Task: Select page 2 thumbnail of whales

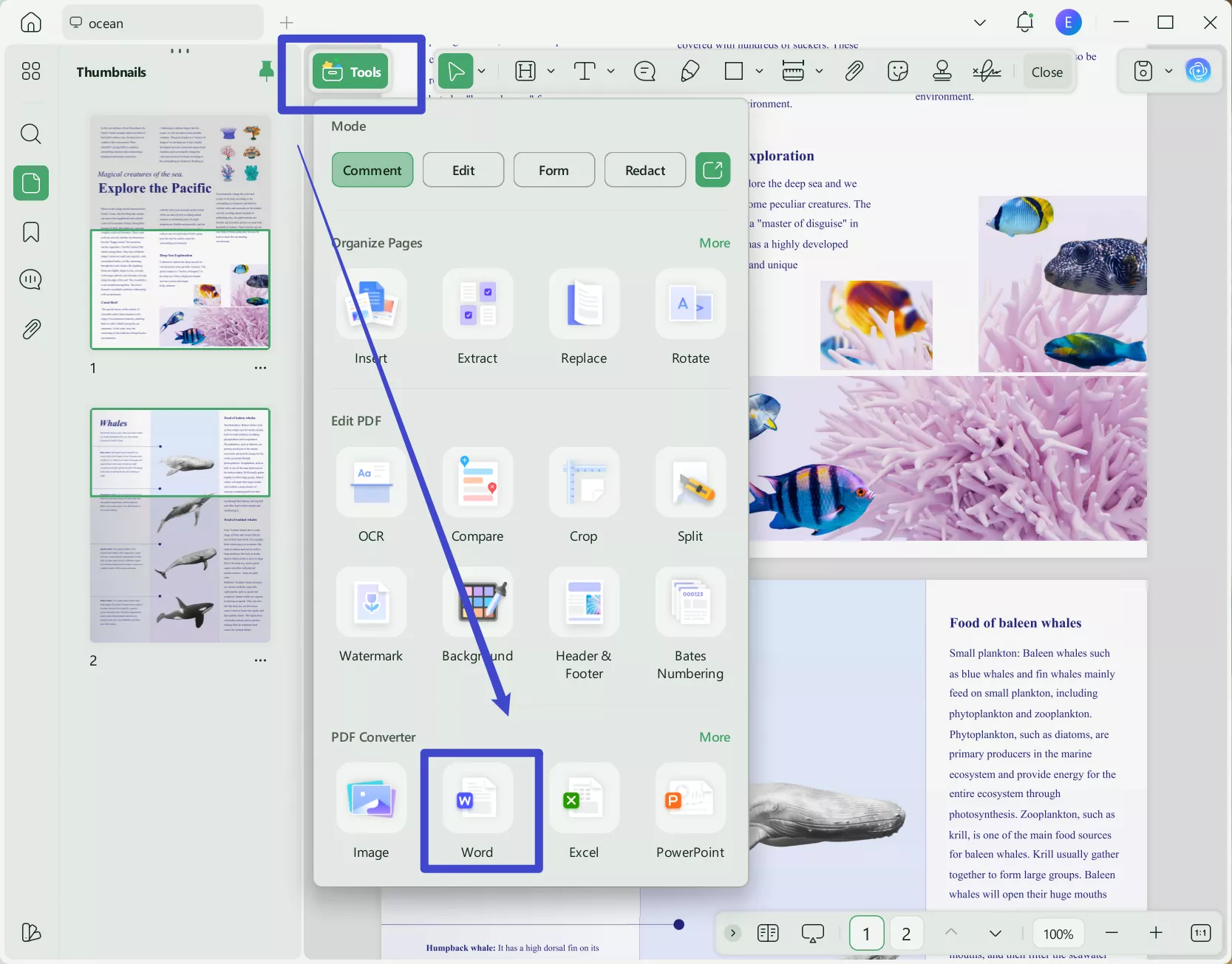Action: [180, 526]
